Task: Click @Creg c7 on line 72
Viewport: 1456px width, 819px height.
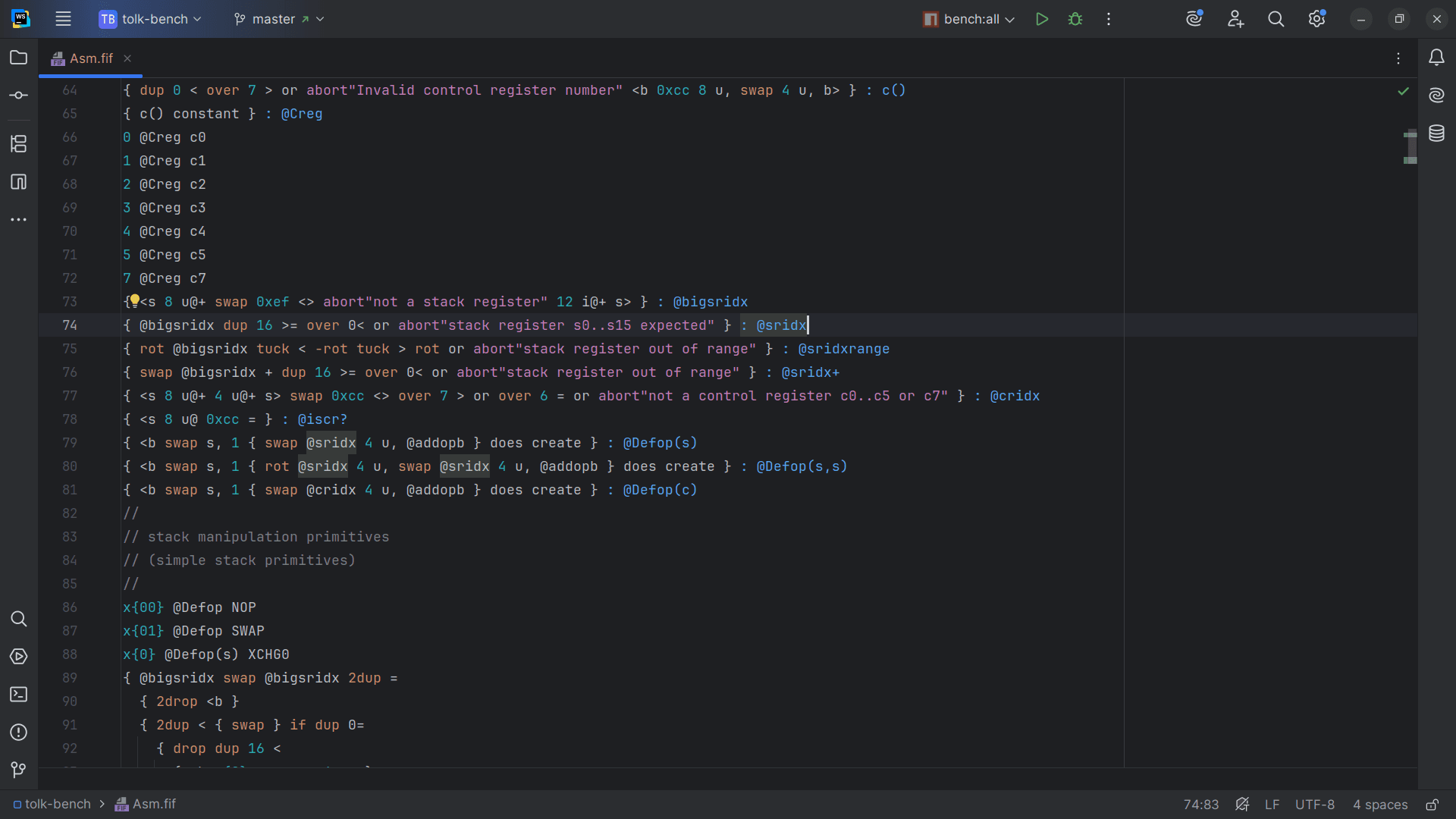Action: (x=172, y=278)
